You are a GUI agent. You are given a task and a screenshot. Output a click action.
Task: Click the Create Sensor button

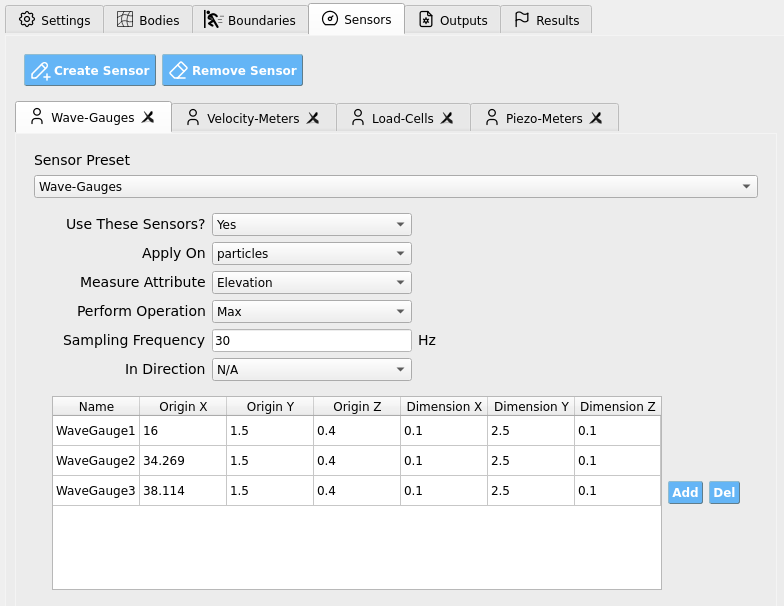[x=90, y=70]
